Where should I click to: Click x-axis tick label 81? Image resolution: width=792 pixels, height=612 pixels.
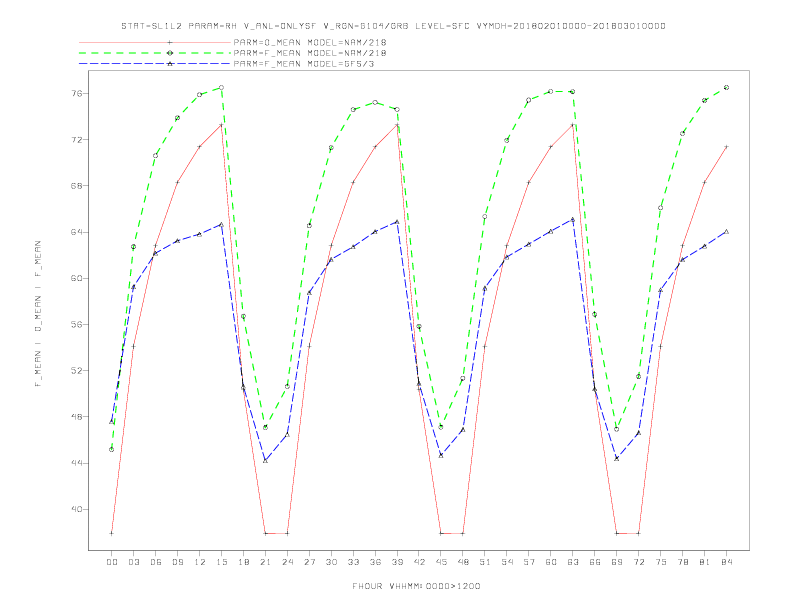(705, 562)
